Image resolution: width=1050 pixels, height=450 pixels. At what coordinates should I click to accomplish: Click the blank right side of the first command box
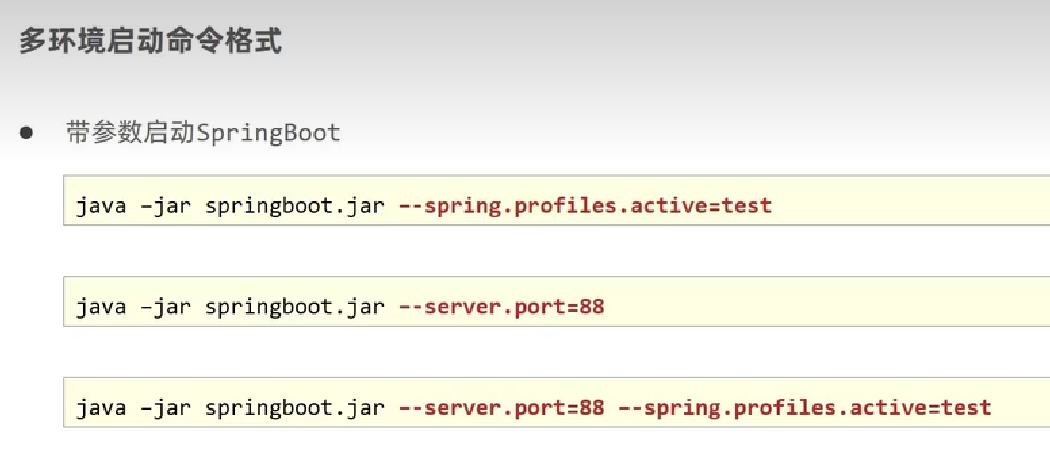tap(910, 206)
